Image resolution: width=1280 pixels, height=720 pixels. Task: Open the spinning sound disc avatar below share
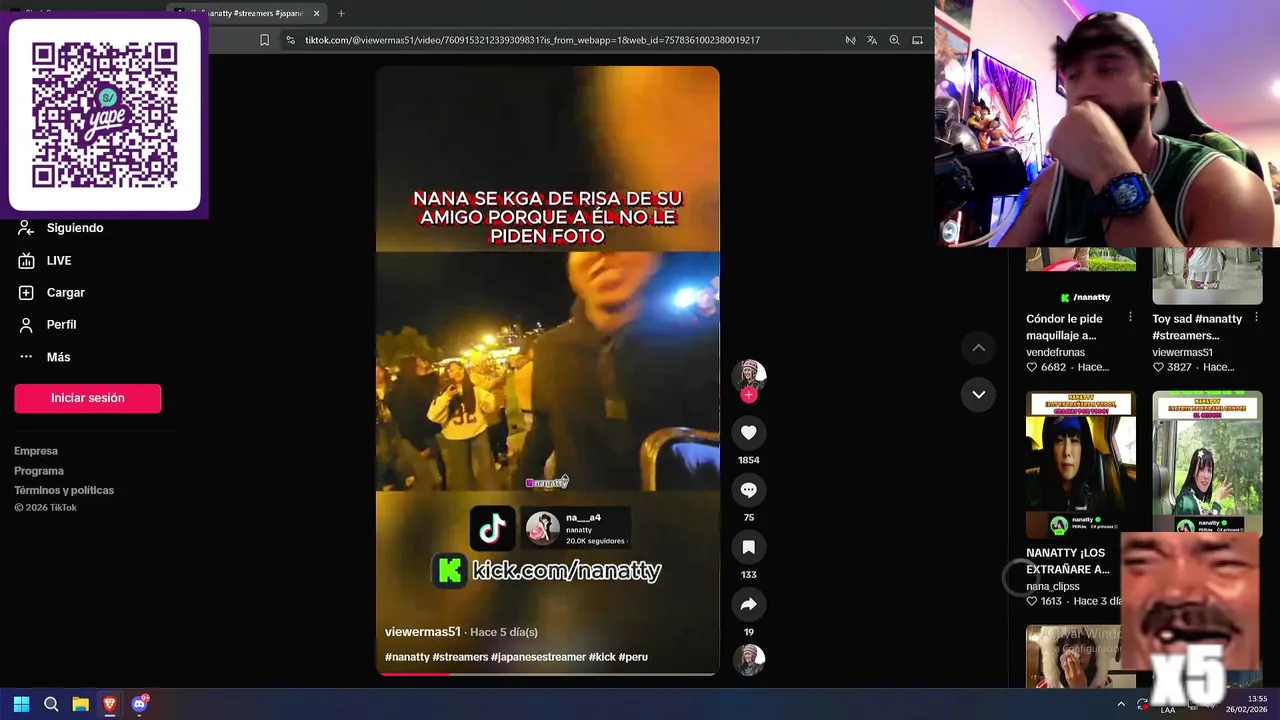(748, 660)
